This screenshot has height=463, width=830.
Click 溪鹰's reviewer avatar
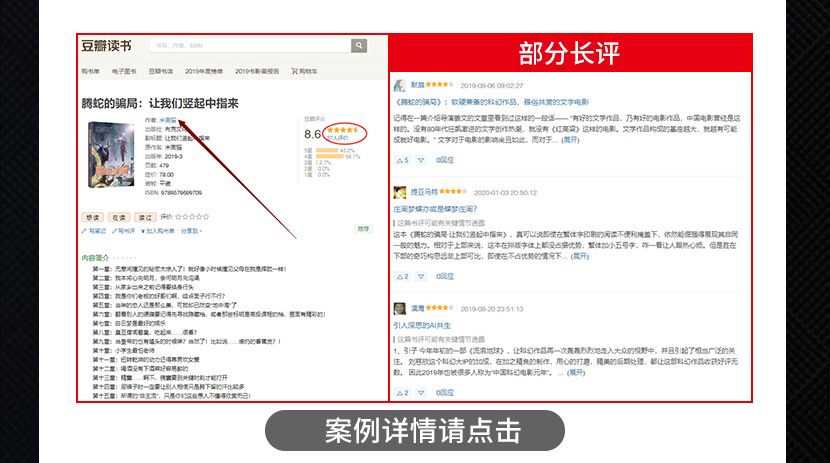coord(400,308)
